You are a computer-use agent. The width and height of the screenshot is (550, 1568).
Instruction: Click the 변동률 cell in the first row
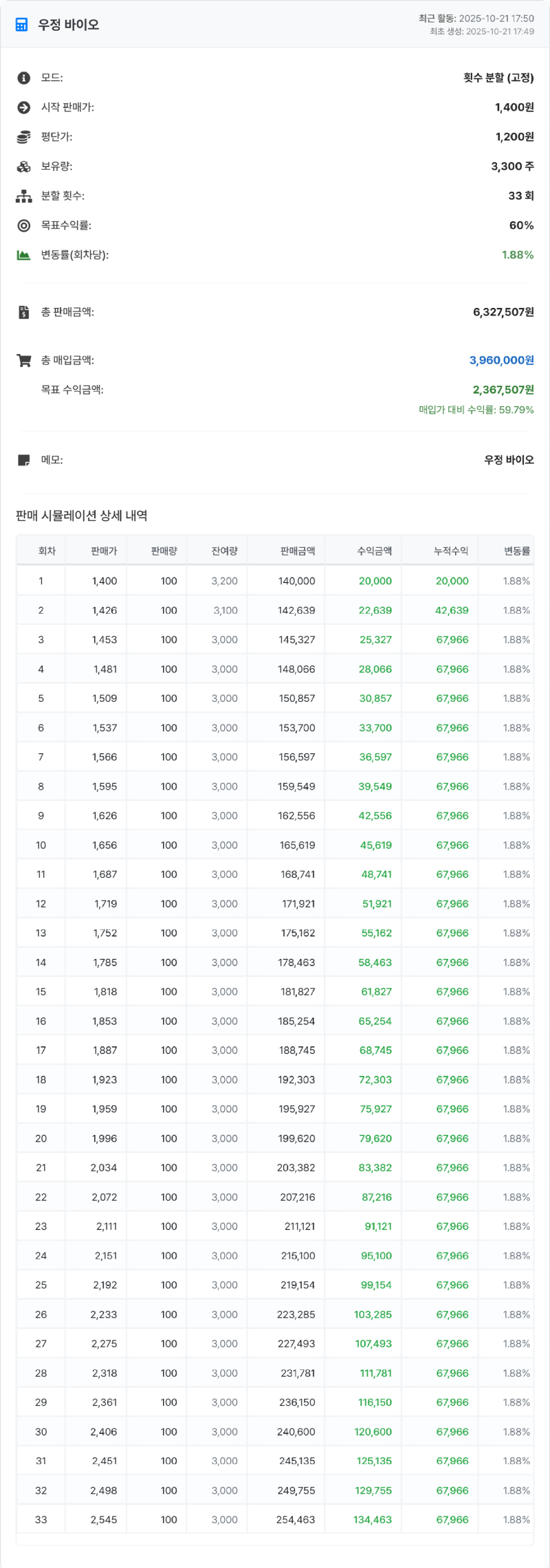516,580
